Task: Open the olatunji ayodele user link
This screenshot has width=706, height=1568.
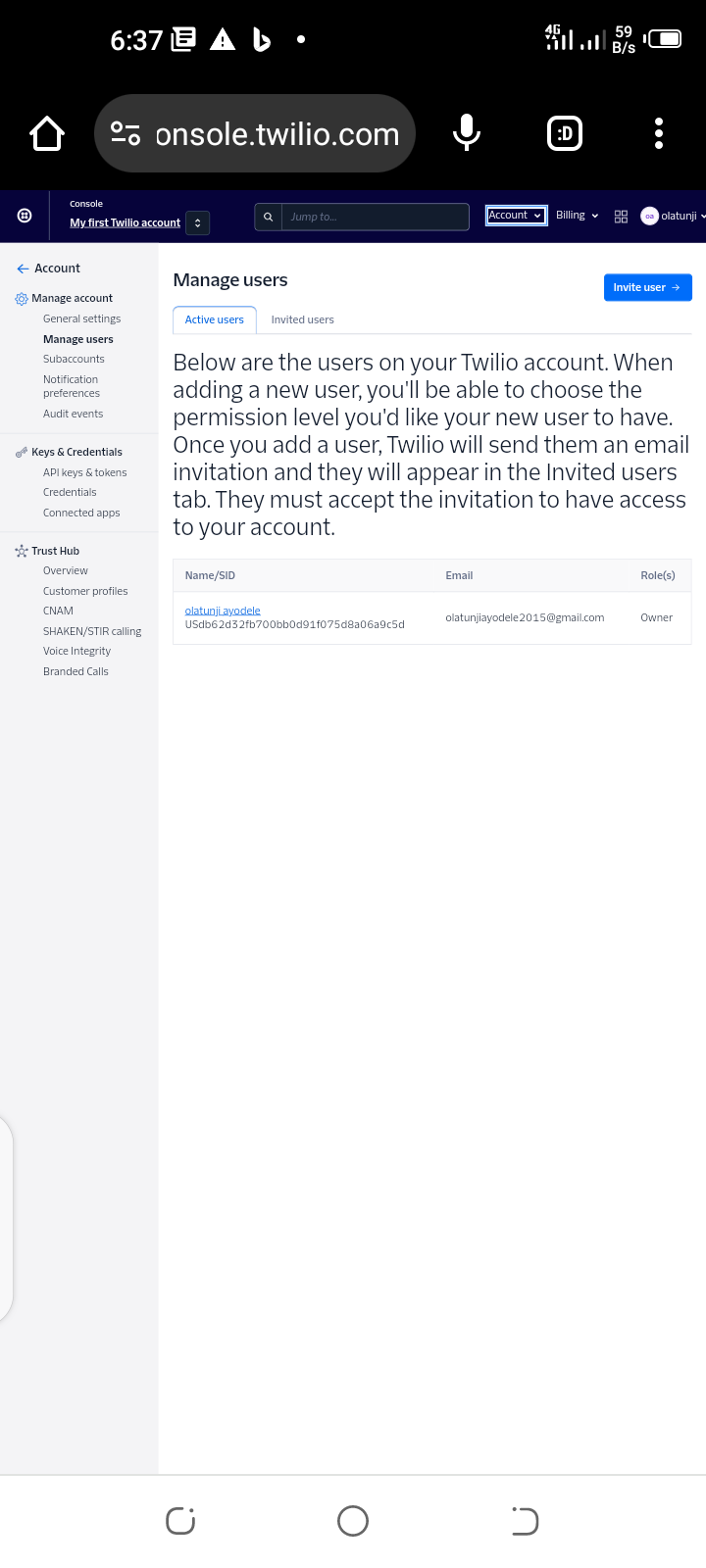Action: 223,611
